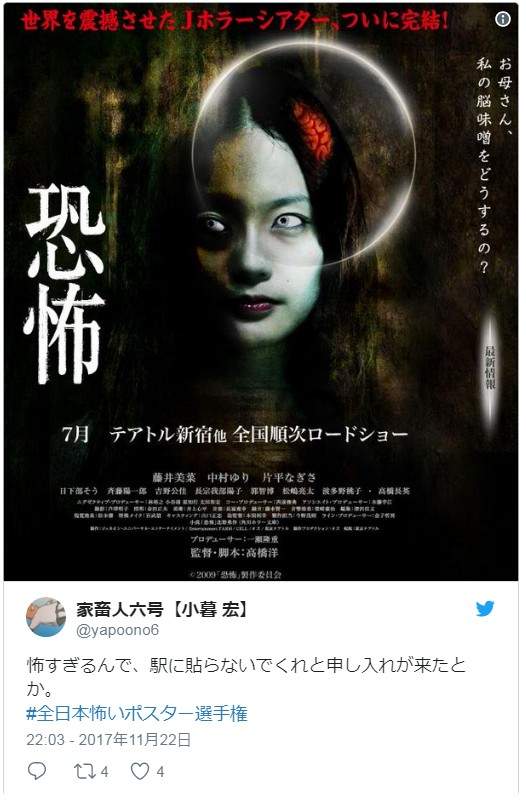
Task: Click the vertical お母さん tagline text
Action: [493, 166]
